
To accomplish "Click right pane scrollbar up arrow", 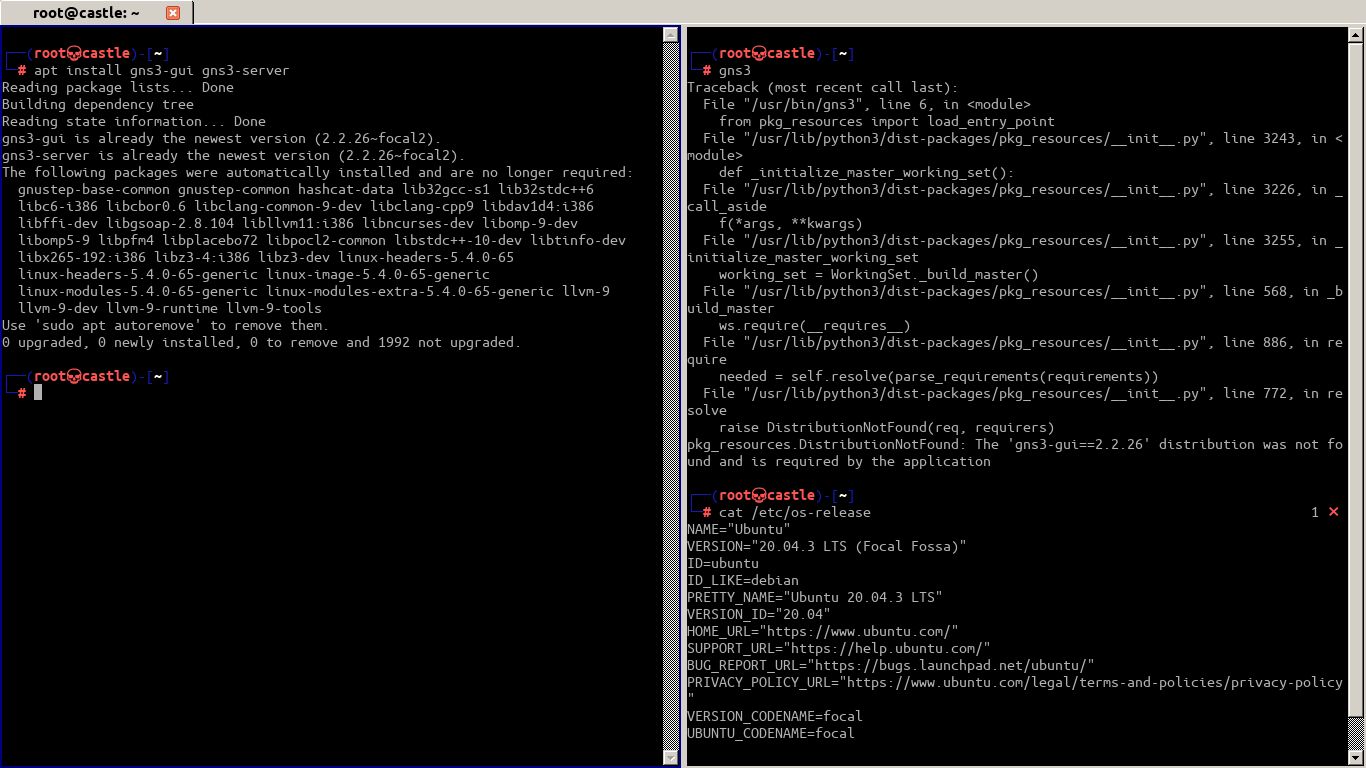I will [1356, 35].
